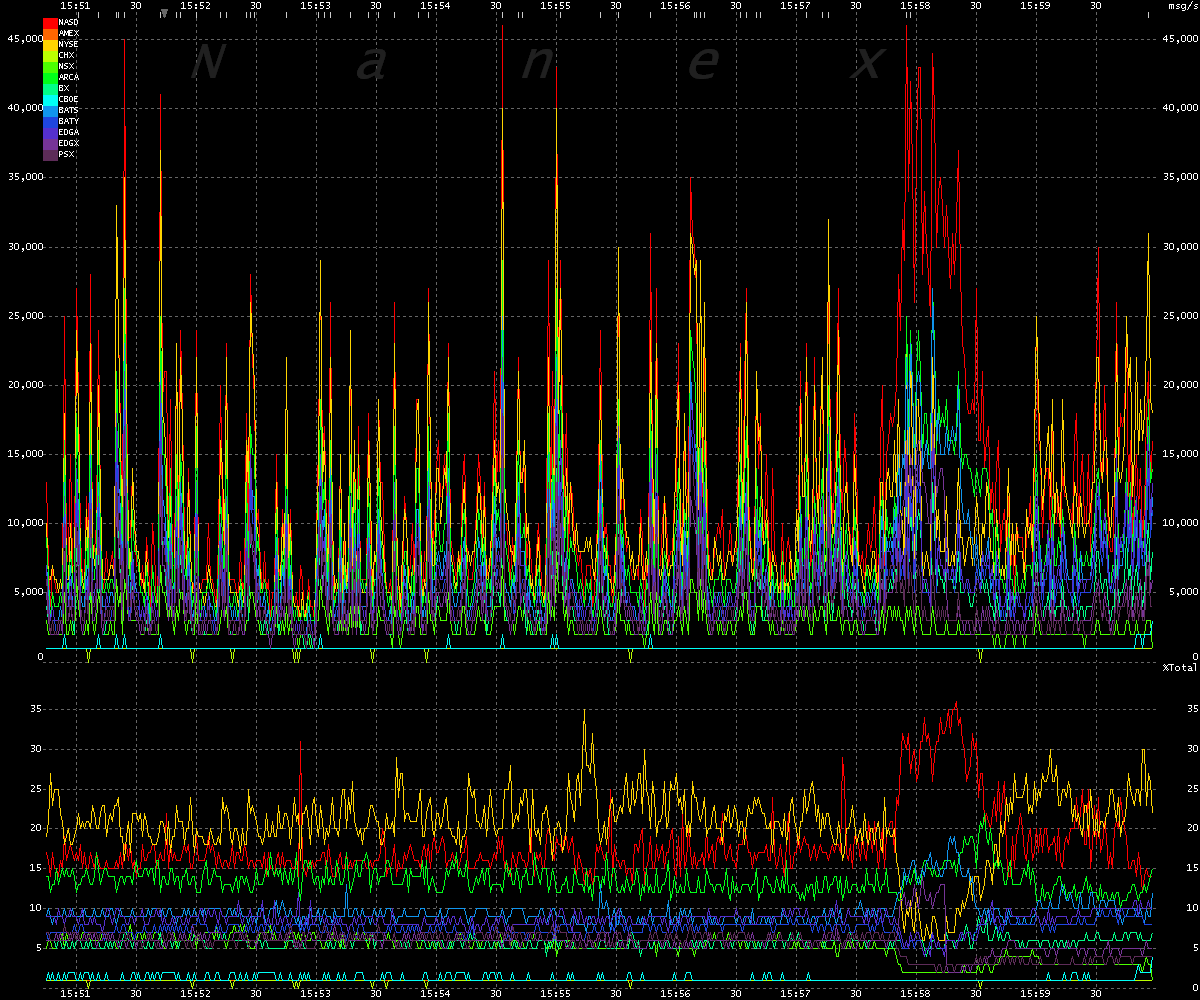Click the 25,000 label on the right axis
The image size is (1200, 1000).
point(1178,316)
